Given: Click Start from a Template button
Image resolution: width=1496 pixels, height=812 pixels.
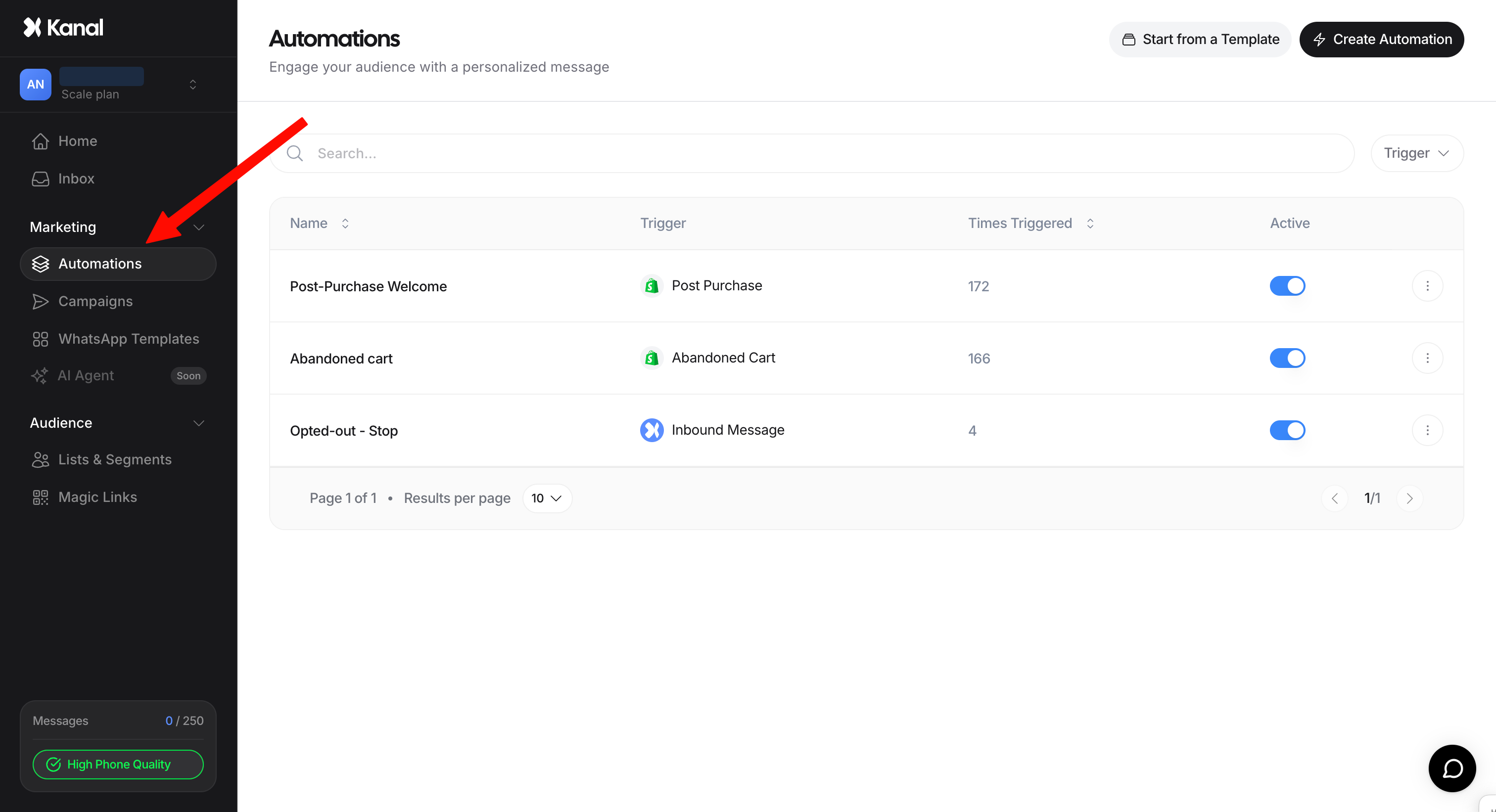Looking at the screenshot, I should pos(1199,40).
